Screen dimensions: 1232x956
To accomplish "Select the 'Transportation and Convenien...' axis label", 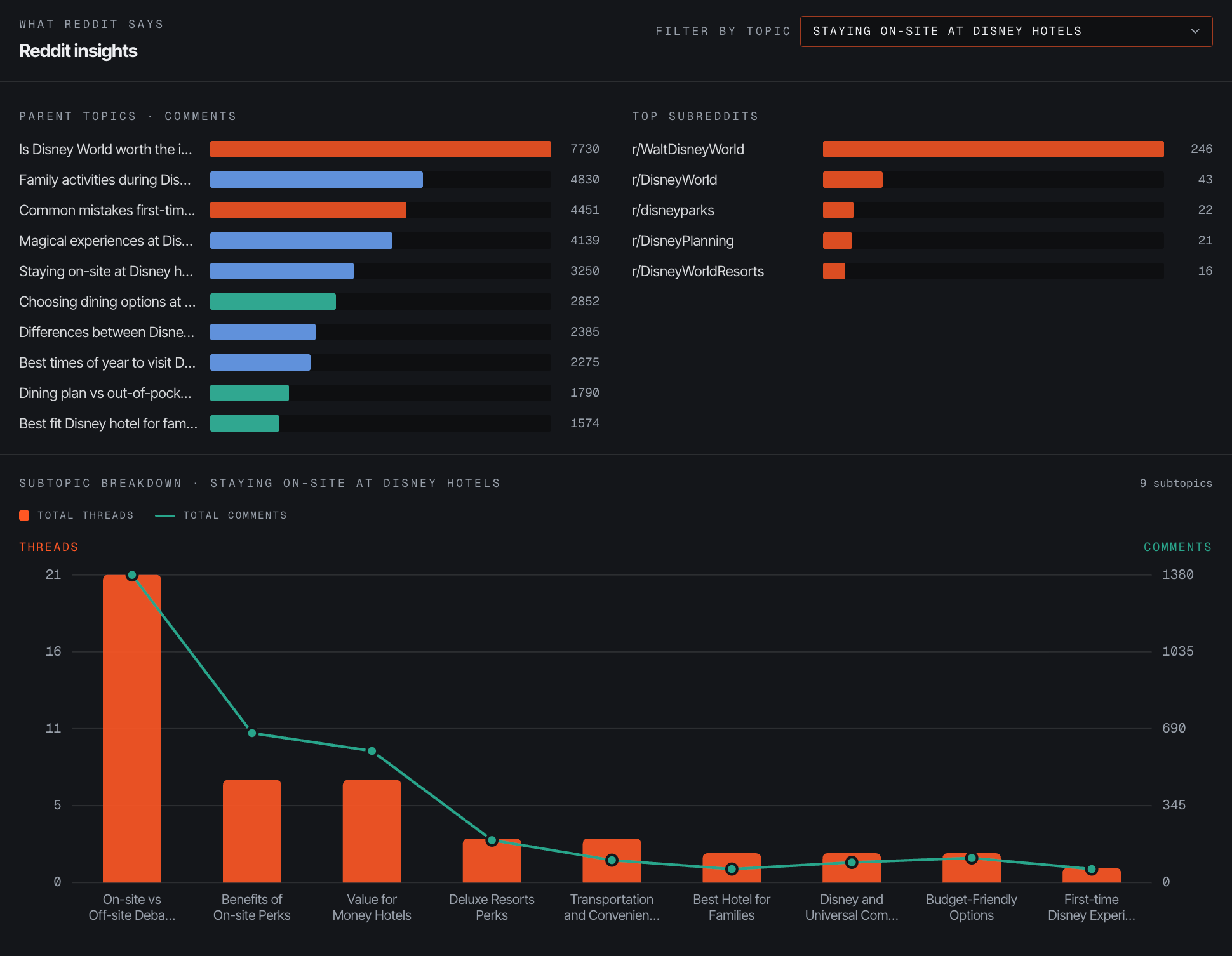I will [x=612, y=907].
